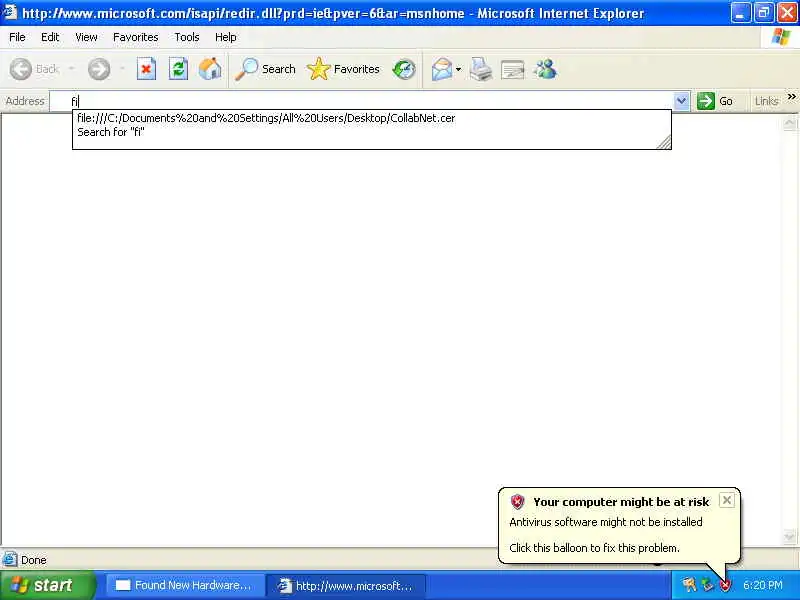Viewport: 800px width, 600px height.
Task: Click the Mail envelope icon
Action: (441, 69)
